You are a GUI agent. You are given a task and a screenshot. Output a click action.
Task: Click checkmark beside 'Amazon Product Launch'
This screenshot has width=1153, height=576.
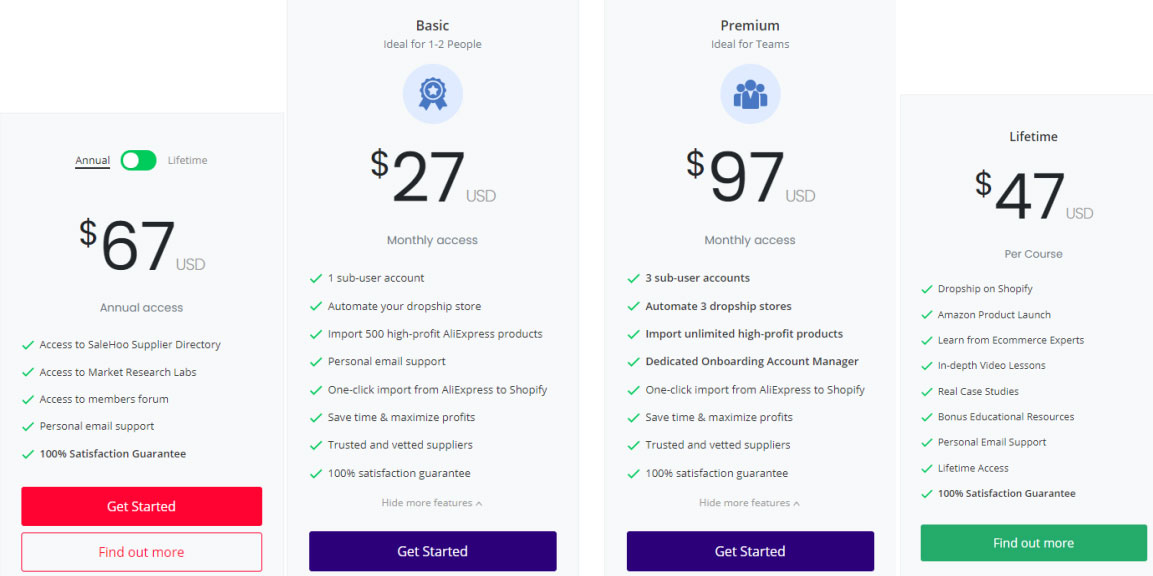coord(926,315)
